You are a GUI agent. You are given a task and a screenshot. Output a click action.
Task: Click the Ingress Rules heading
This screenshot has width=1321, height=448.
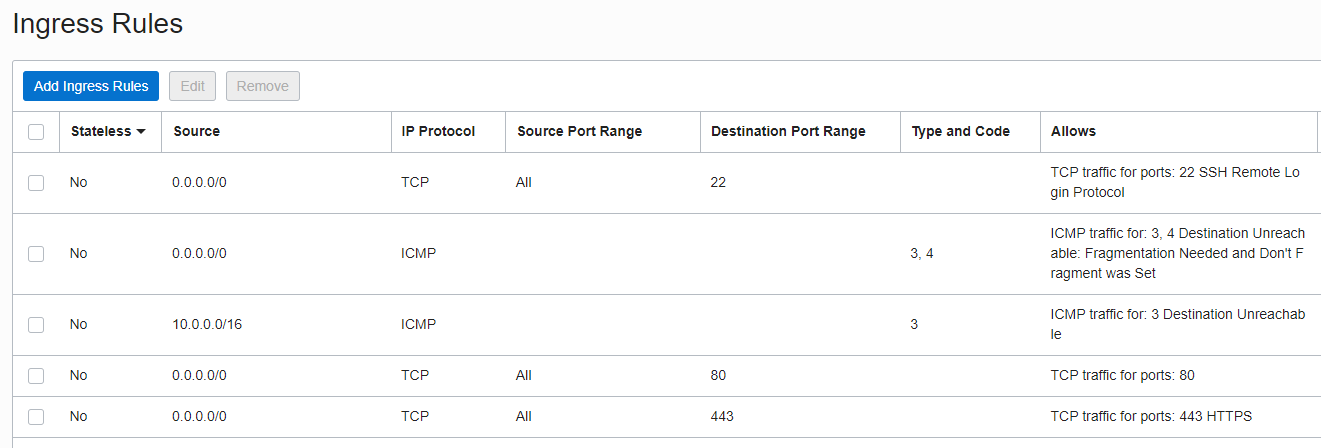(98, 24)
